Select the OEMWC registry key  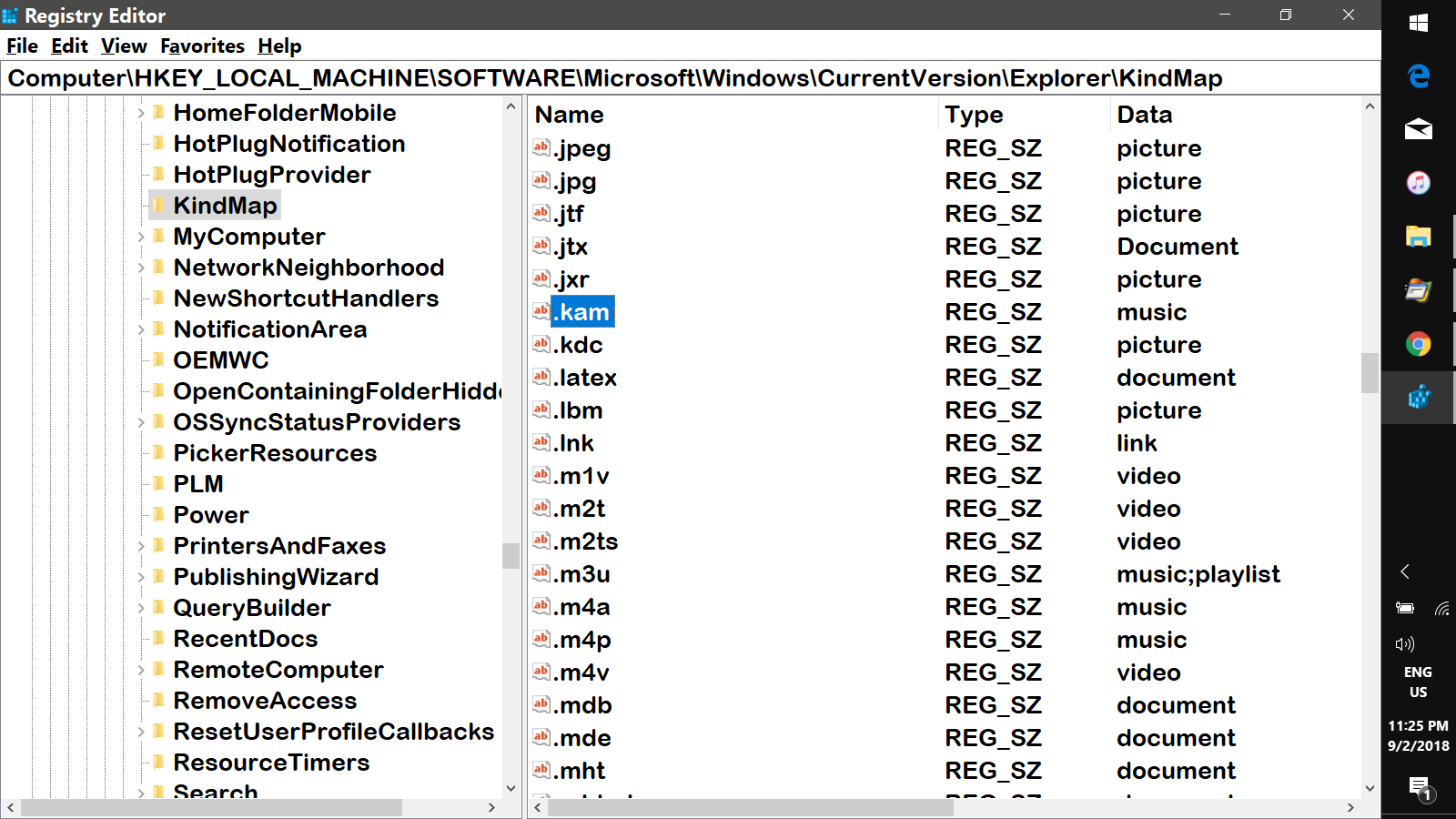pyautogui.click(x=221, y=360)
